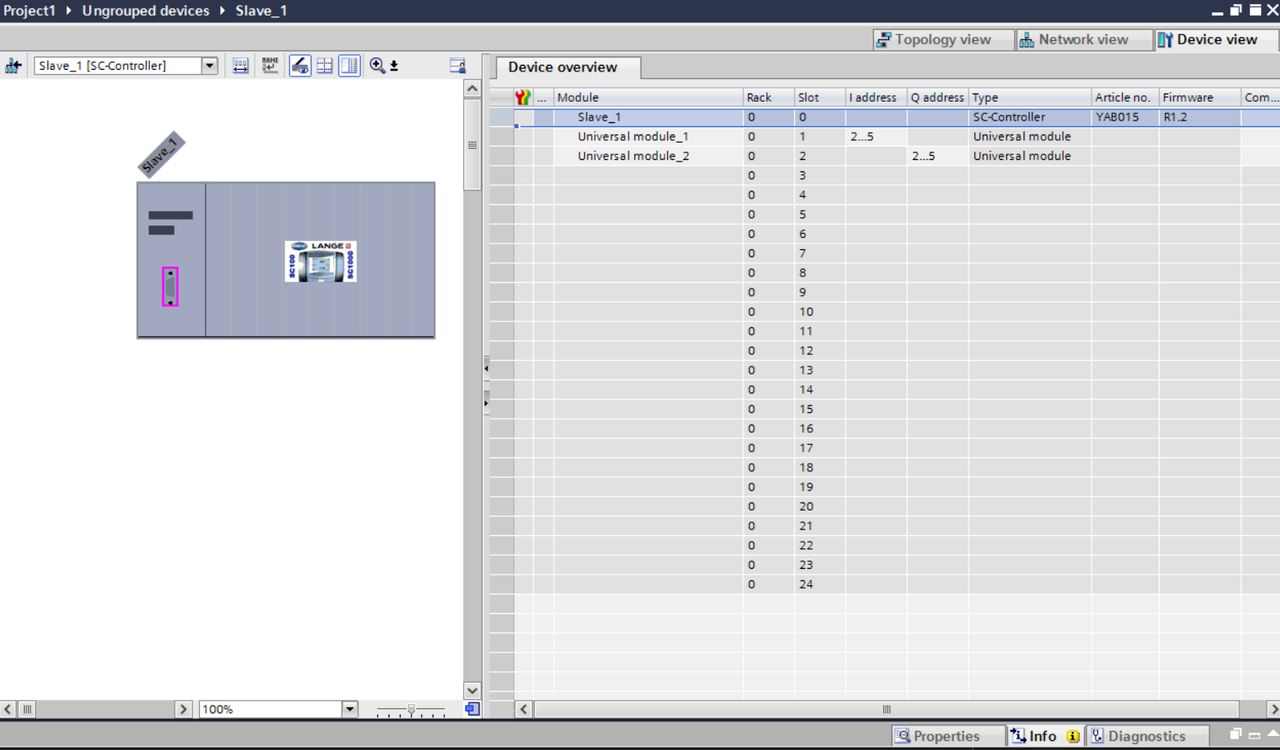
Task: Click the canvas horizontal scrollbar right arrow
Action: tap(183, 709)
